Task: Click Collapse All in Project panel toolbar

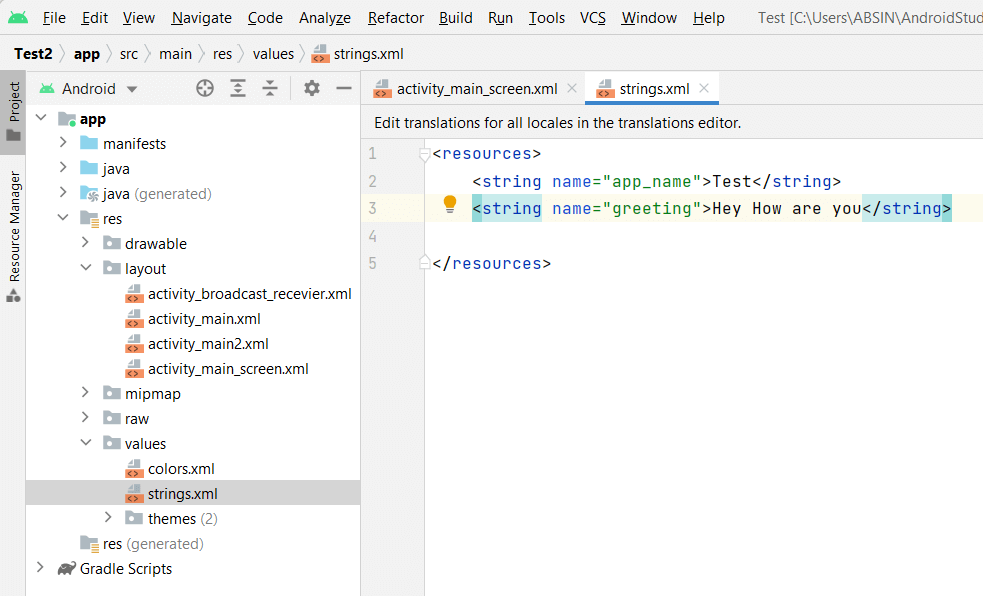Action: click(x=269, y=88)
